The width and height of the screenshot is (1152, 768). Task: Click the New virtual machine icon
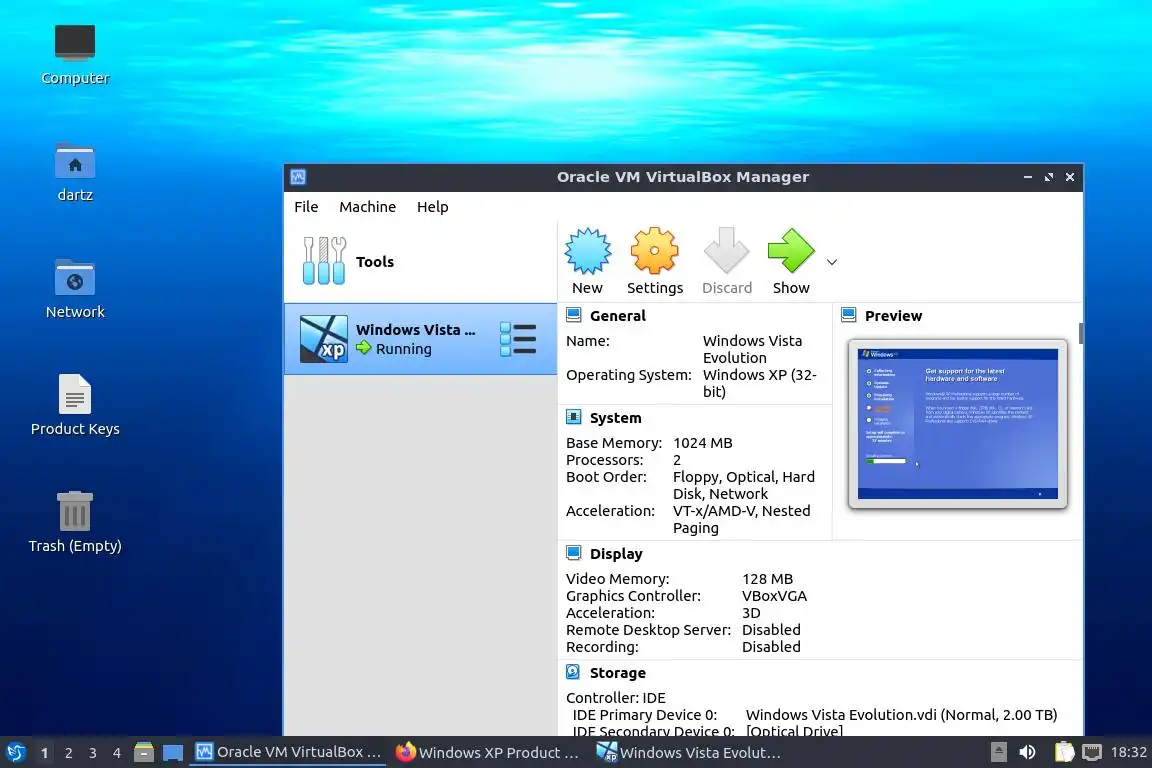[587, 251]
